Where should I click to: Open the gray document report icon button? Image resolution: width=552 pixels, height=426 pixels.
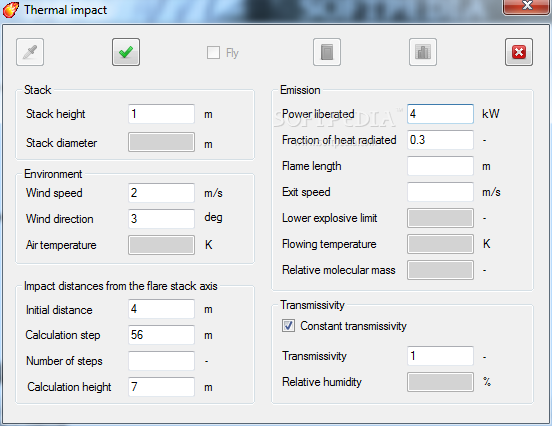click(327, 52)
